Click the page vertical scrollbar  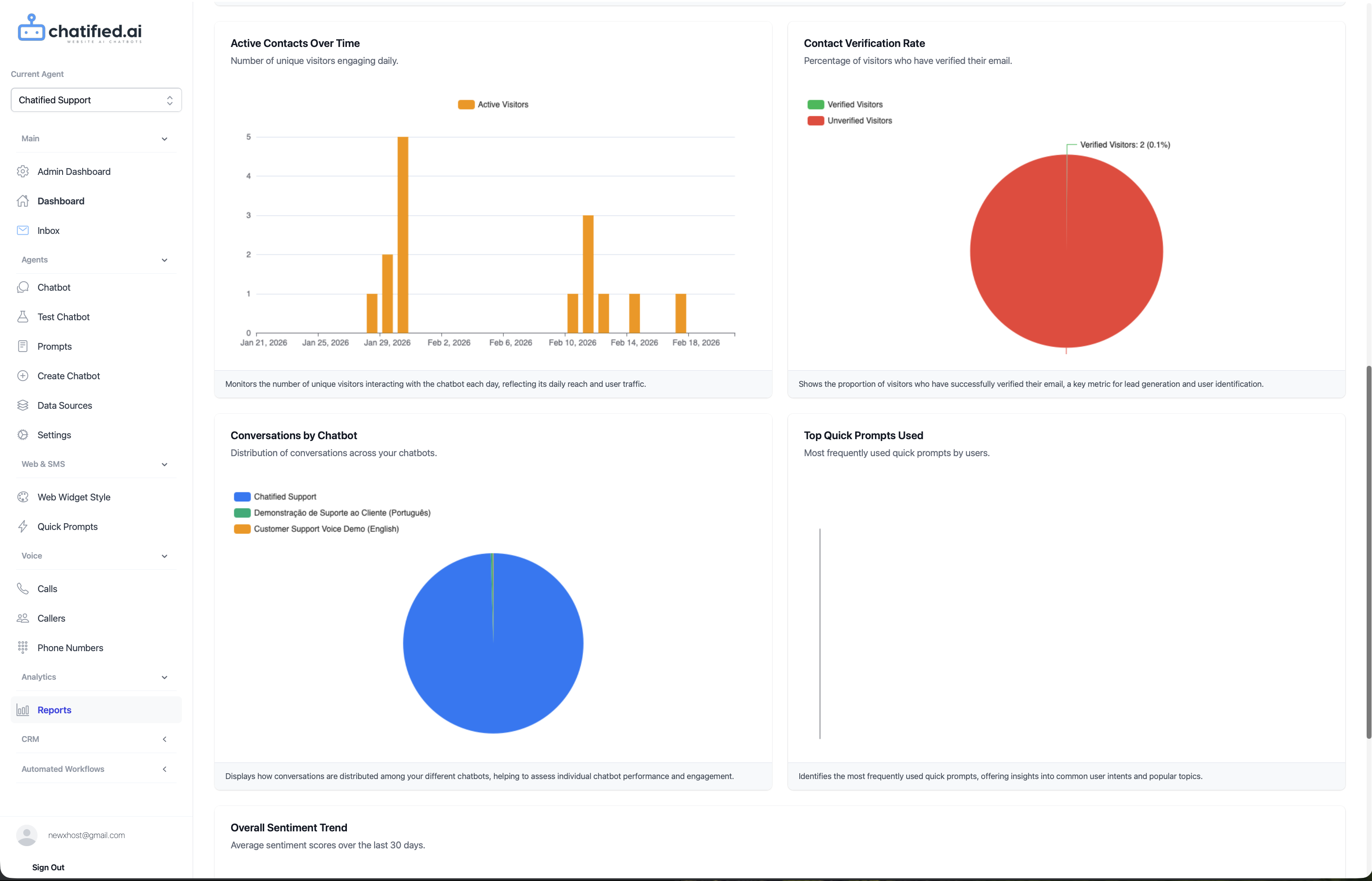click(1368, 552)
